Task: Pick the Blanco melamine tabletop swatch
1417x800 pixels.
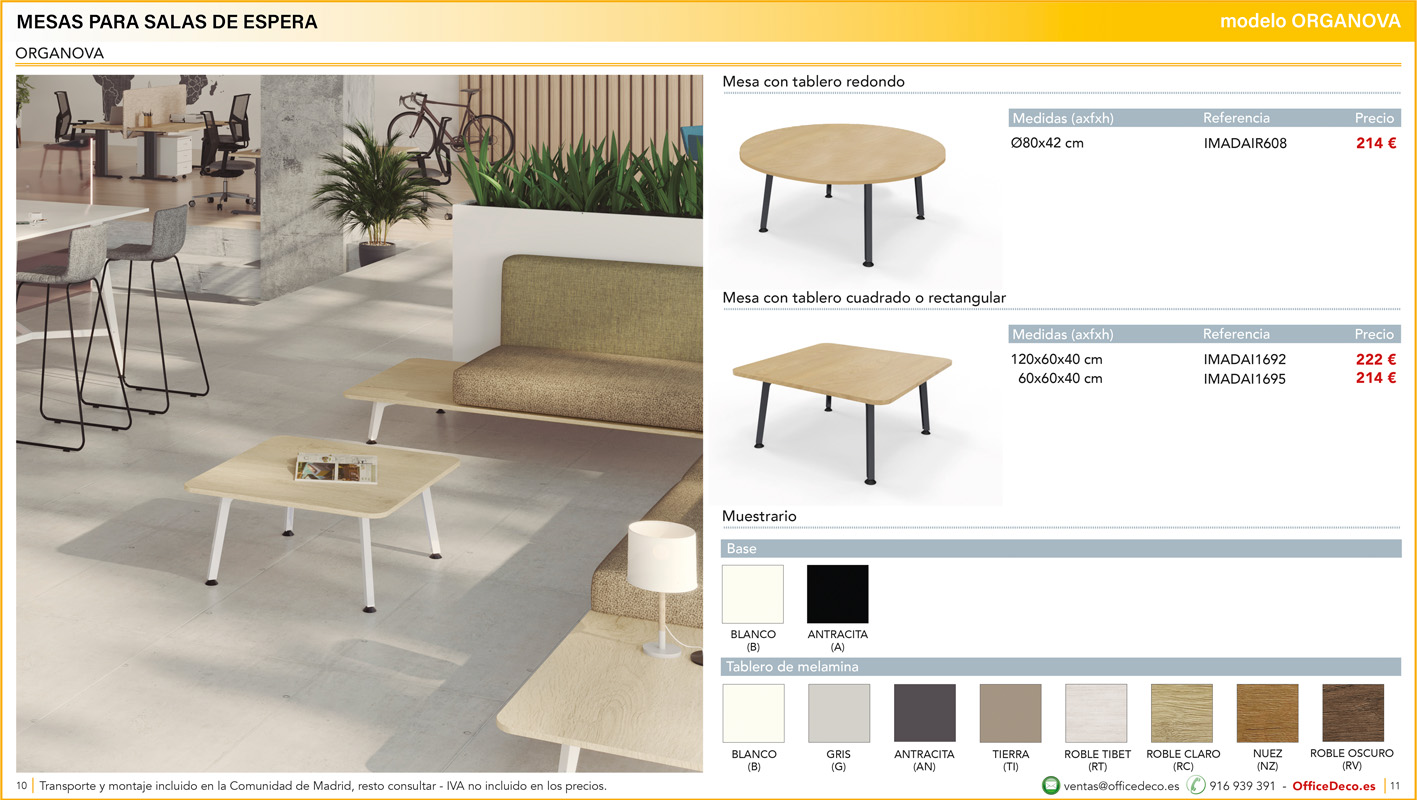Action: (753, 713)
